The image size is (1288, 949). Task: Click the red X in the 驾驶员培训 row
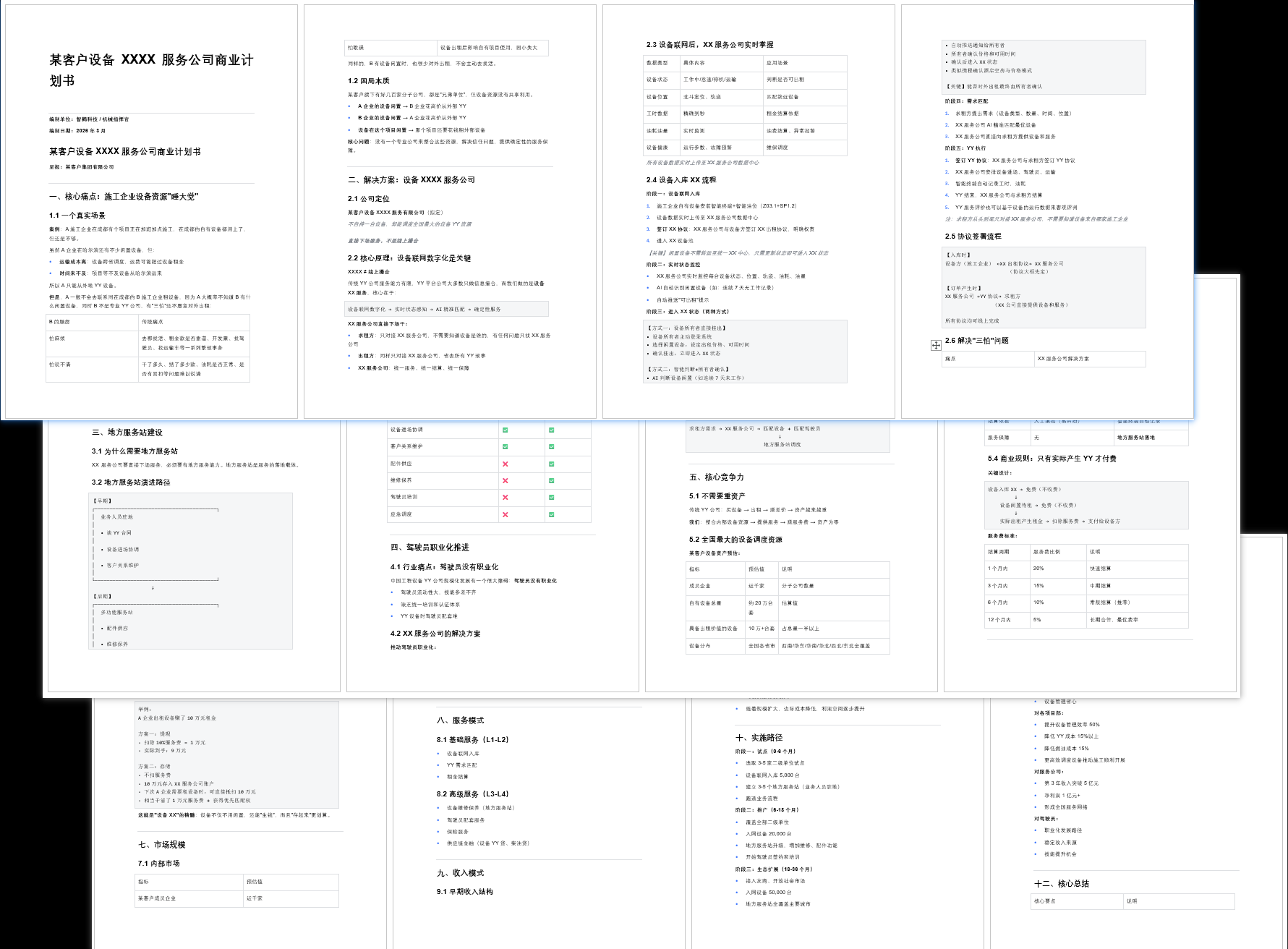tap(505, 497)
